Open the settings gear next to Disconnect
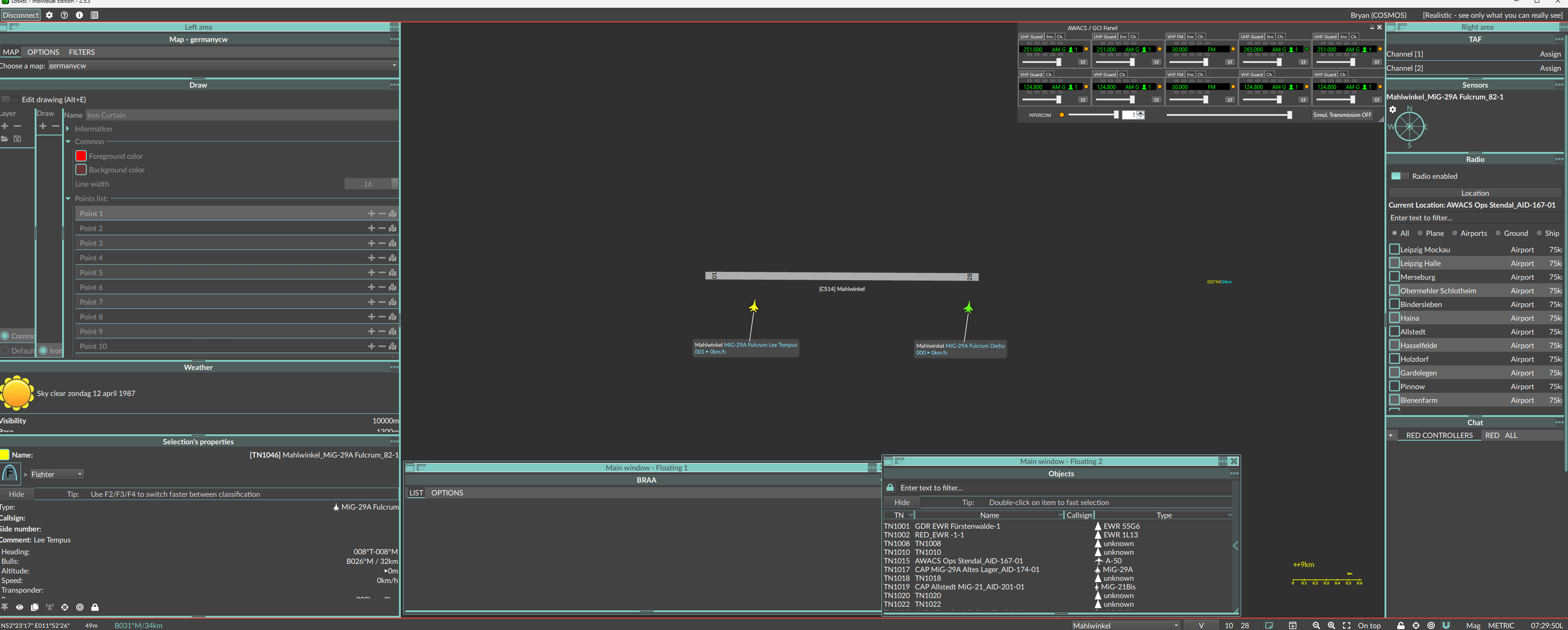The width and height of the screenshot is (1568, 630). click(49, 15)
